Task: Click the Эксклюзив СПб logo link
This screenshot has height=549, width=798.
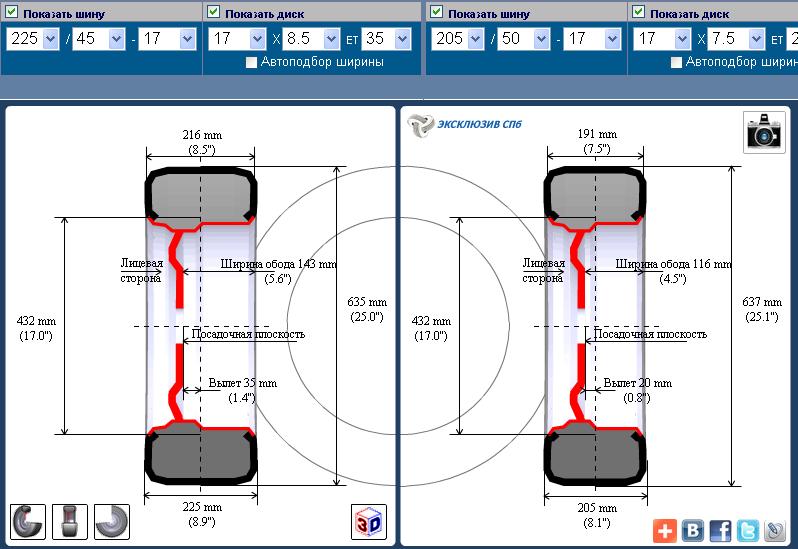Action: point(464,125)
